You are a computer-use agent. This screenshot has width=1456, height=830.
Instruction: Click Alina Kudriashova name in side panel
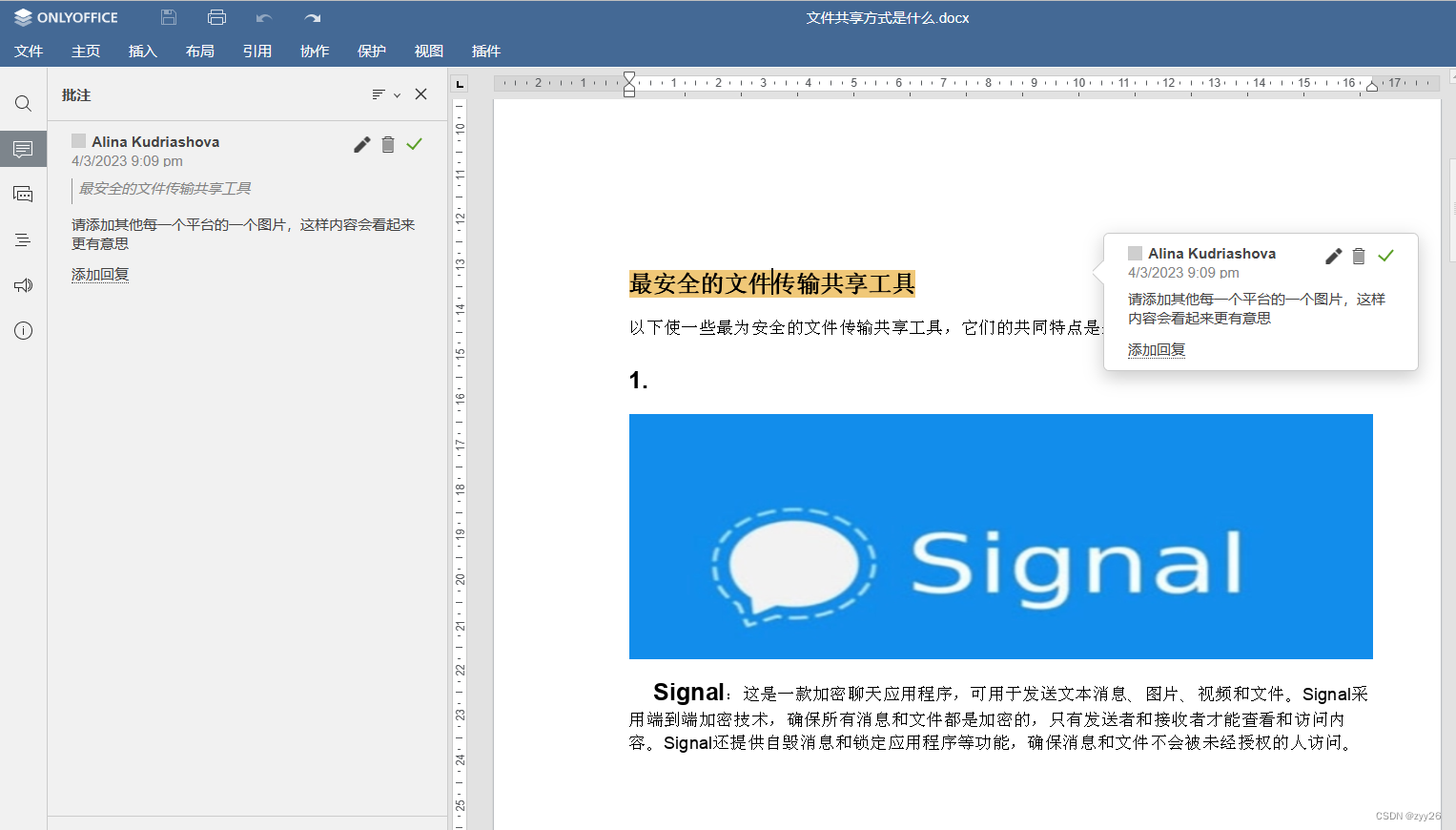(155, 141)
